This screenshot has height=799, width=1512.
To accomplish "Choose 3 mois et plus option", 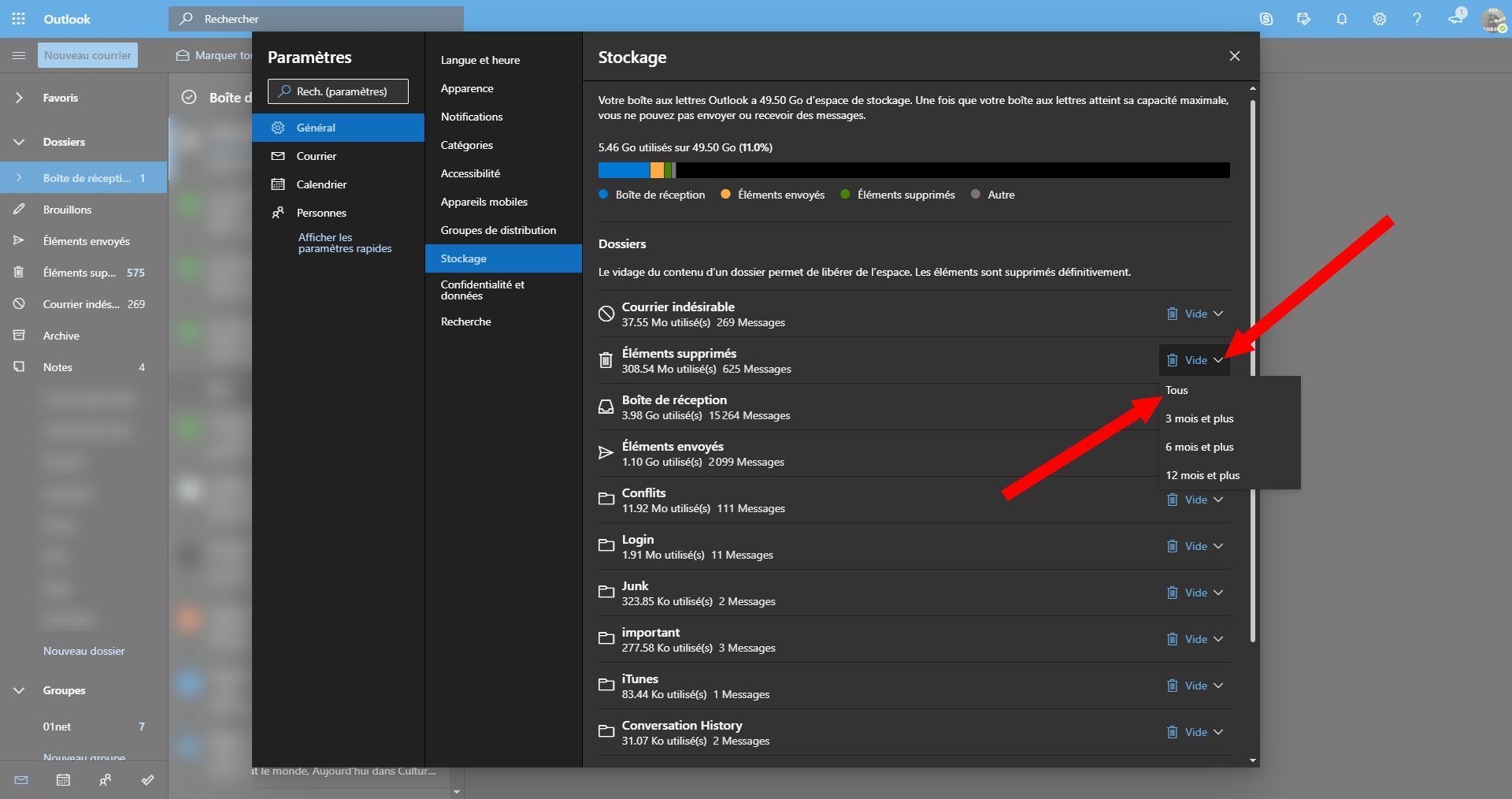I will pos(1229,418).
